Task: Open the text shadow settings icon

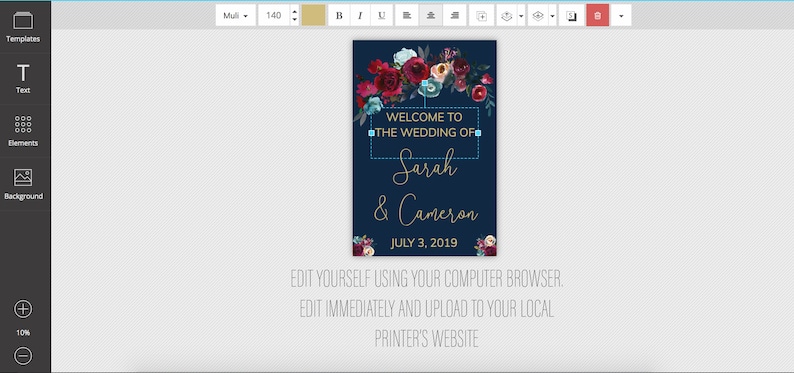Action: click(x=572, y=16)
